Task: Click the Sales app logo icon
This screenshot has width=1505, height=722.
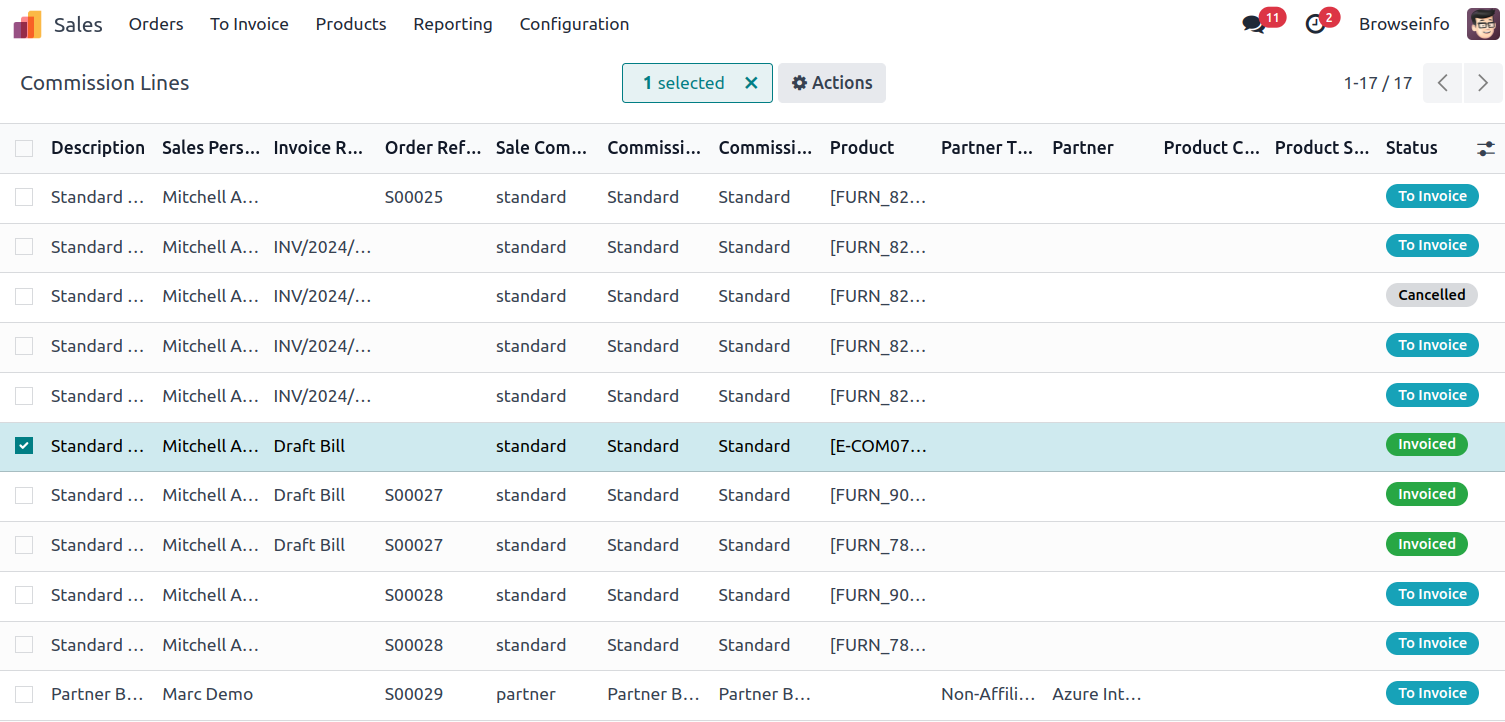Action: click(27, 24)
